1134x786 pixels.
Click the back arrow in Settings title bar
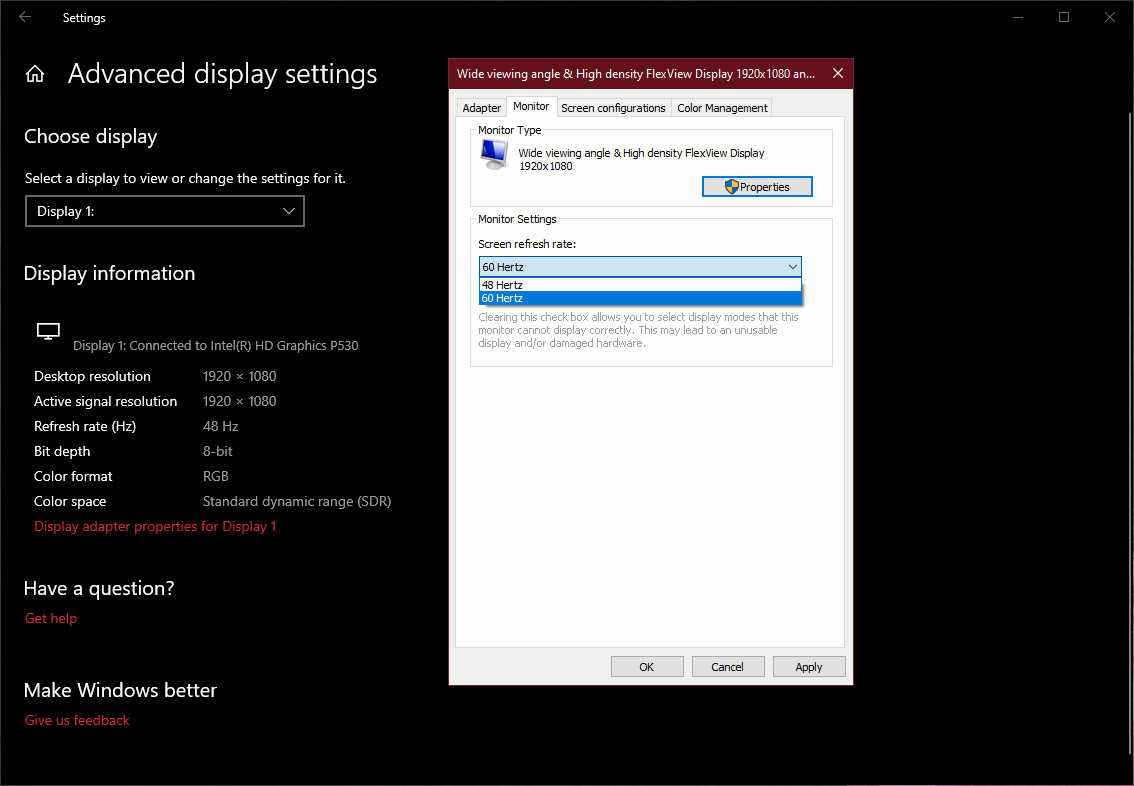tap(25, 17)
